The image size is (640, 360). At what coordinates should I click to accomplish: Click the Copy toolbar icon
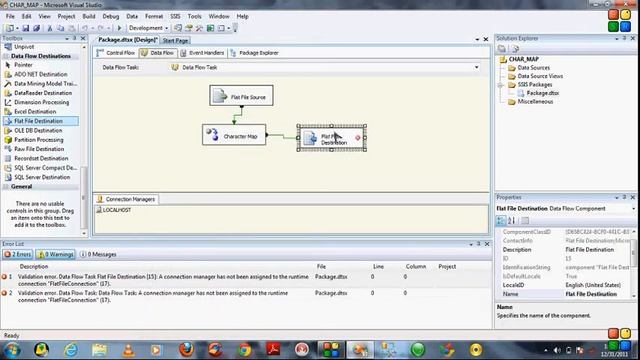click(x=60, y=28)
